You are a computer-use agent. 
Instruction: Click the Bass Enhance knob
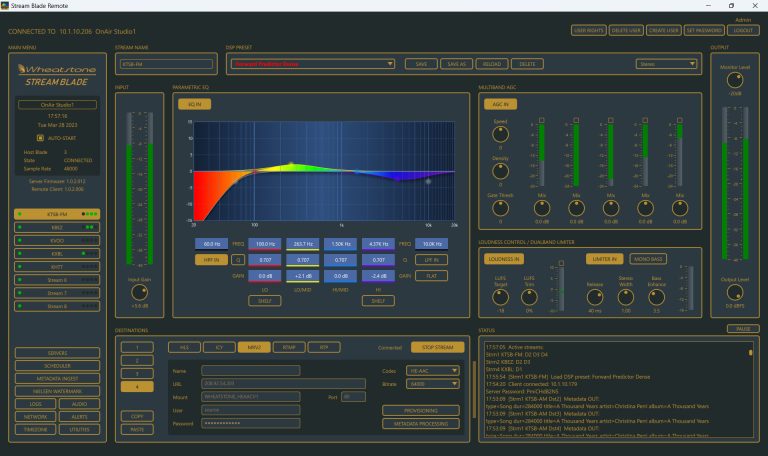tap(657, 296)
